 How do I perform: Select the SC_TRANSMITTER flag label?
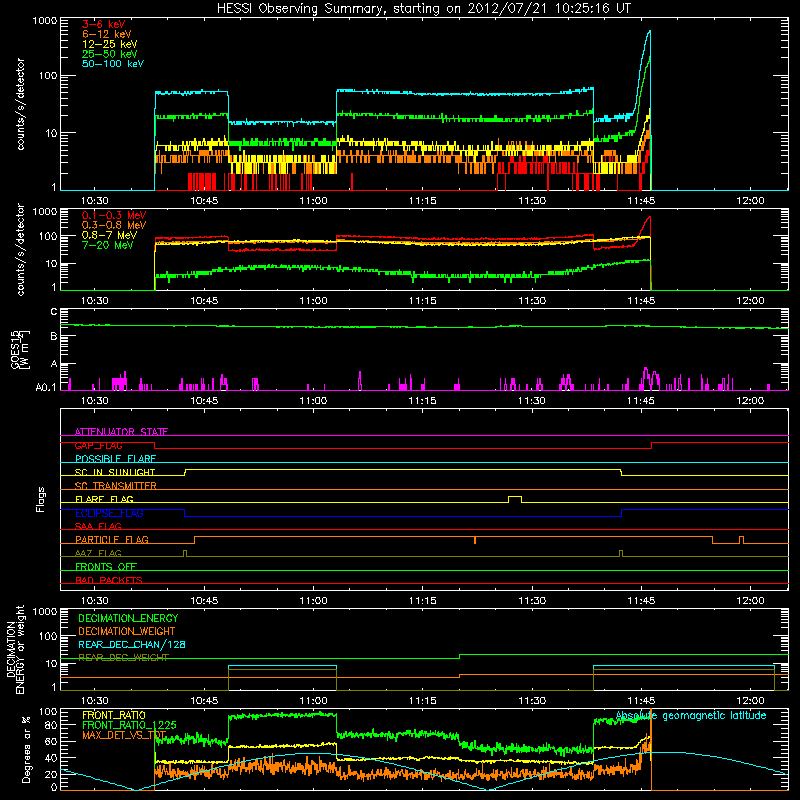(116, 485)
